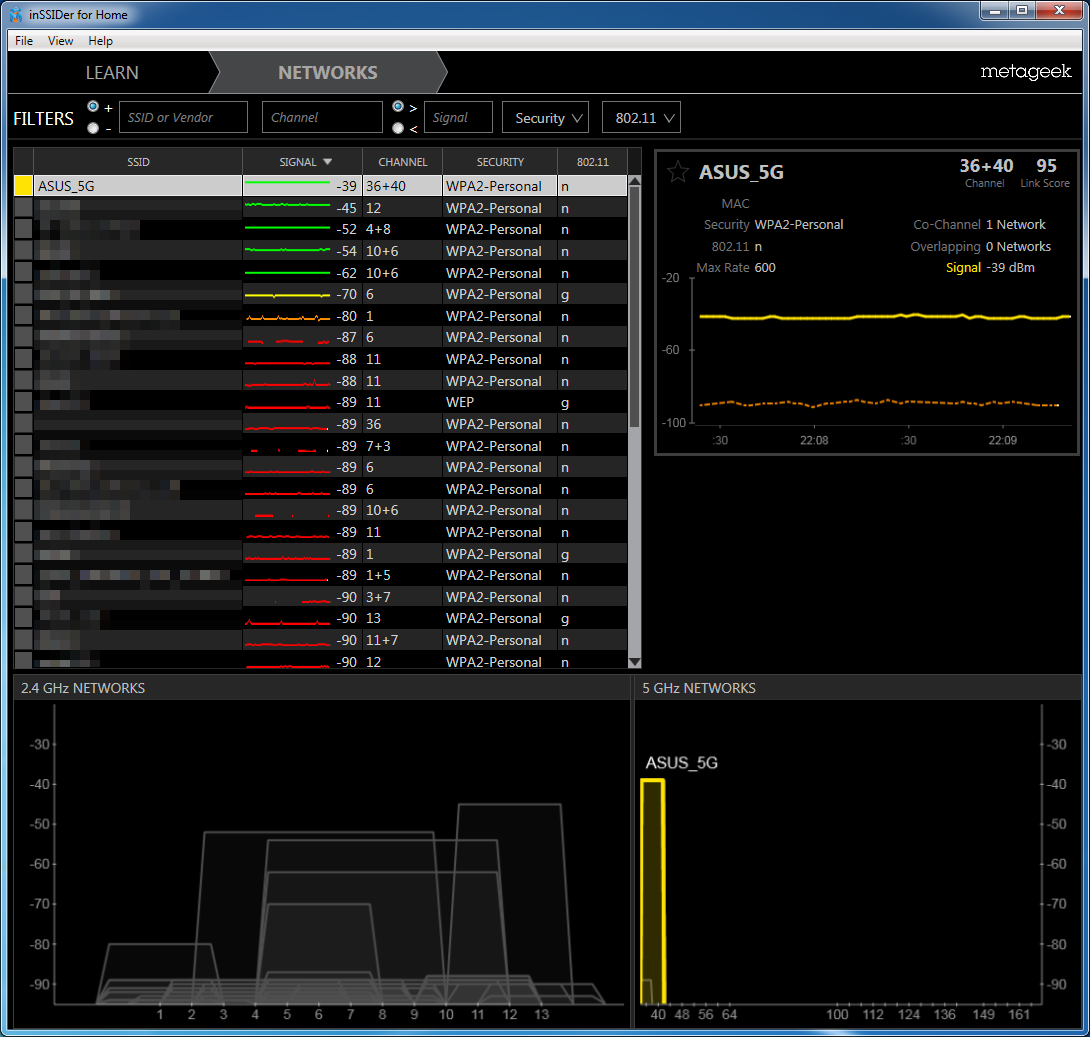The width and height of the screenshot is (1090, 1037).
Task: Click the Max Rate 600 value
Action: (765, 268)
